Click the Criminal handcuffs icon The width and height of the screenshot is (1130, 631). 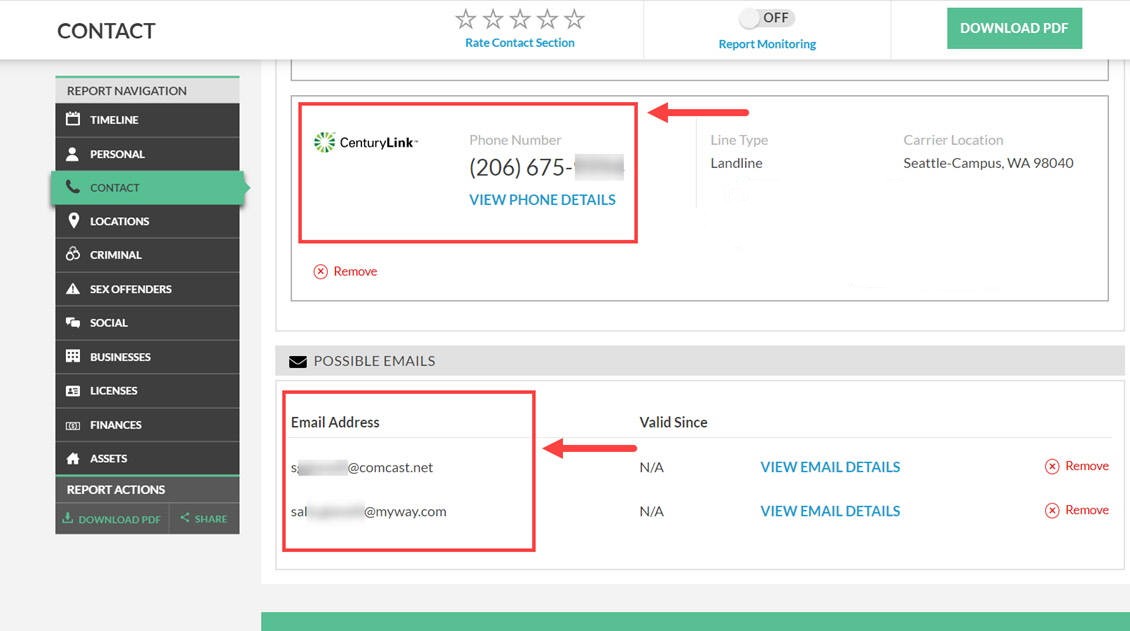(x=73, y=254)
